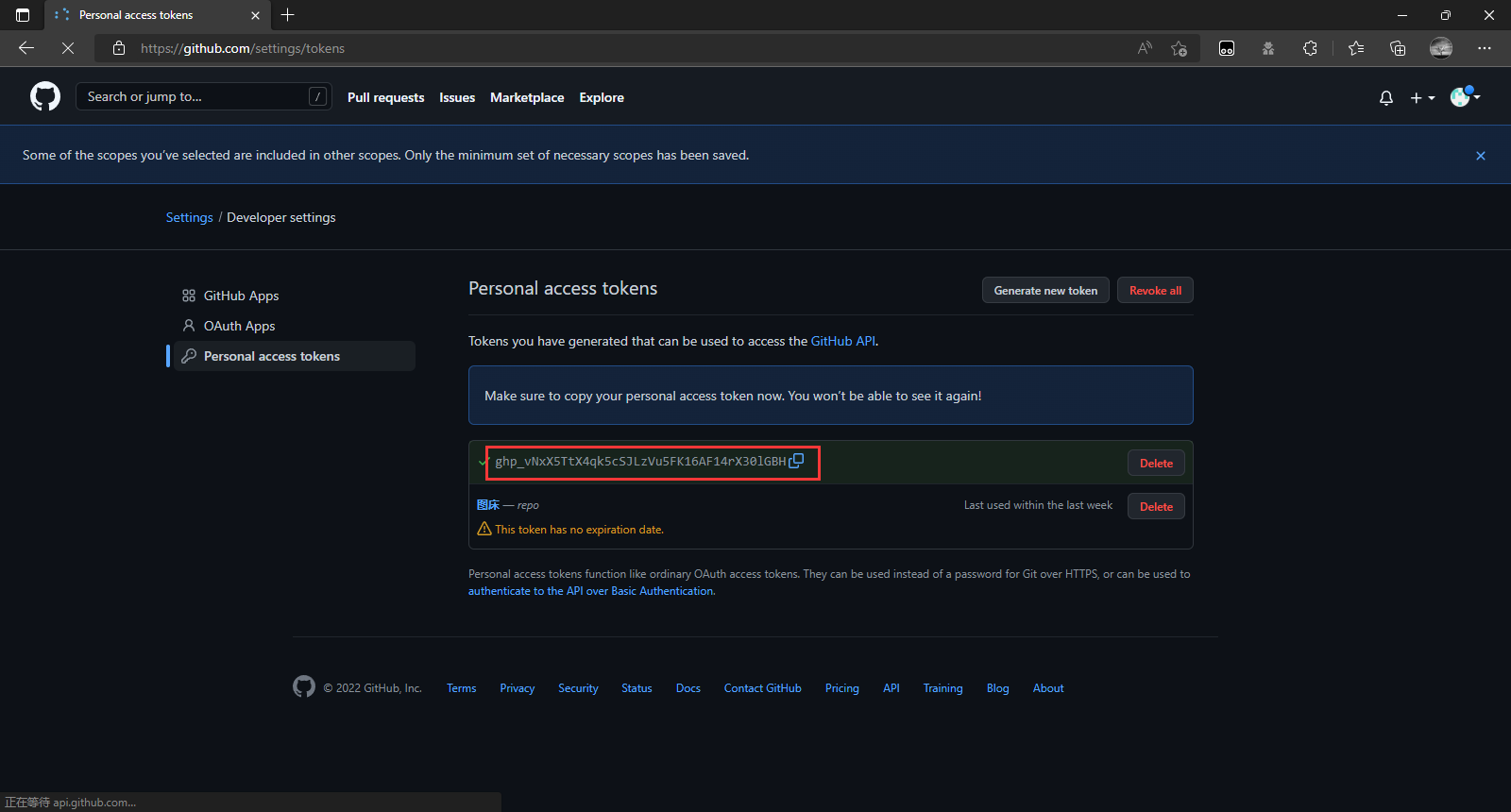
Task: Open the plus create-new dropdown
Action: point(1422,97)
